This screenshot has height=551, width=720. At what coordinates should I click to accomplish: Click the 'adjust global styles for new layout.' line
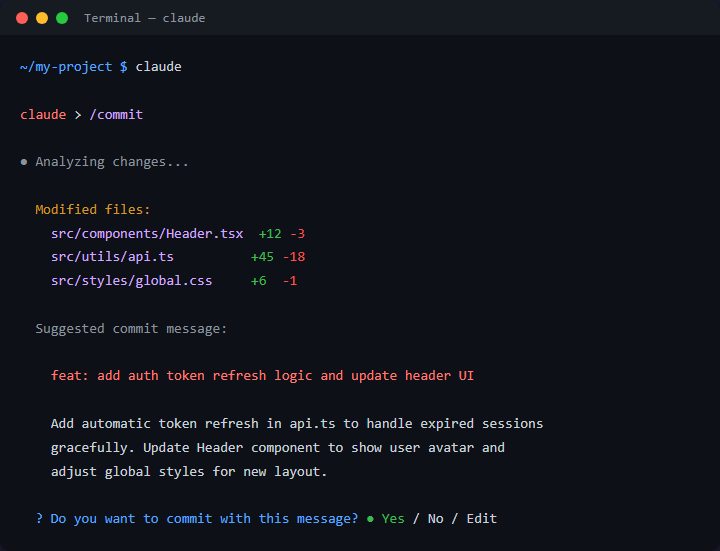coord(189,472)
